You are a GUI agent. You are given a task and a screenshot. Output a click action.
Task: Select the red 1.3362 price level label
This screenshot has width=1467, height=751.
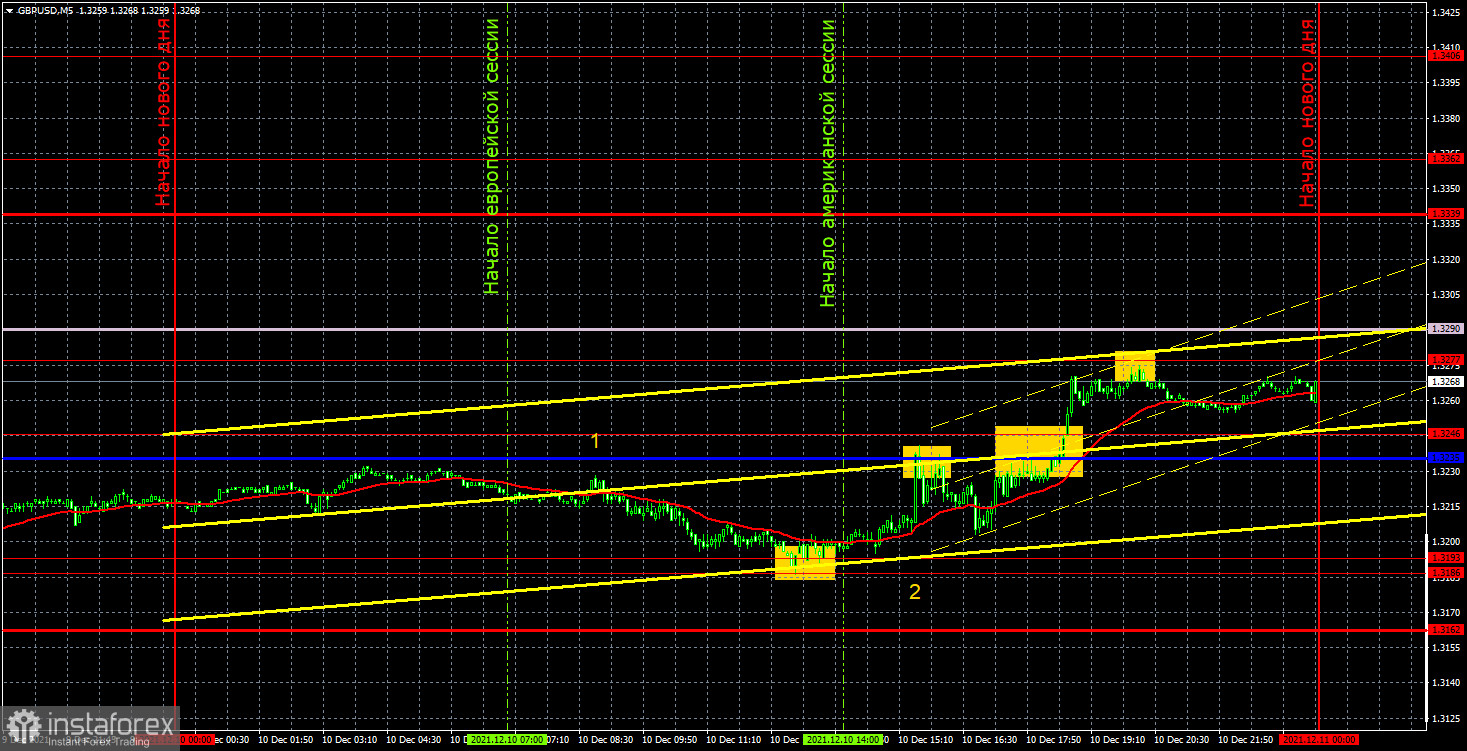coord(1446,158)
